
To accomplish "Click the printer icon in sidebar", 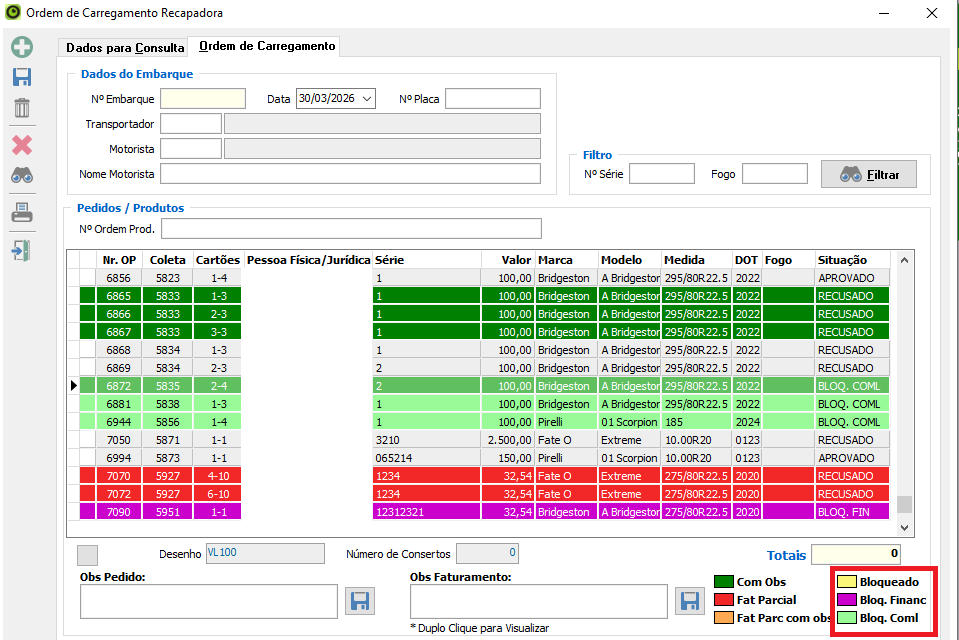I will 22,213.
